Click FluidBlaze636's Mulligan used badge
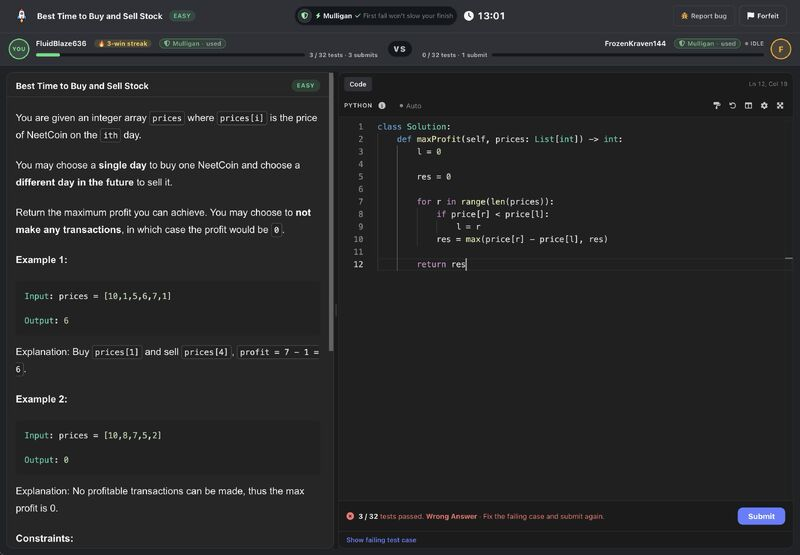Viewport: 800px width, 555px height. (192, 43)
